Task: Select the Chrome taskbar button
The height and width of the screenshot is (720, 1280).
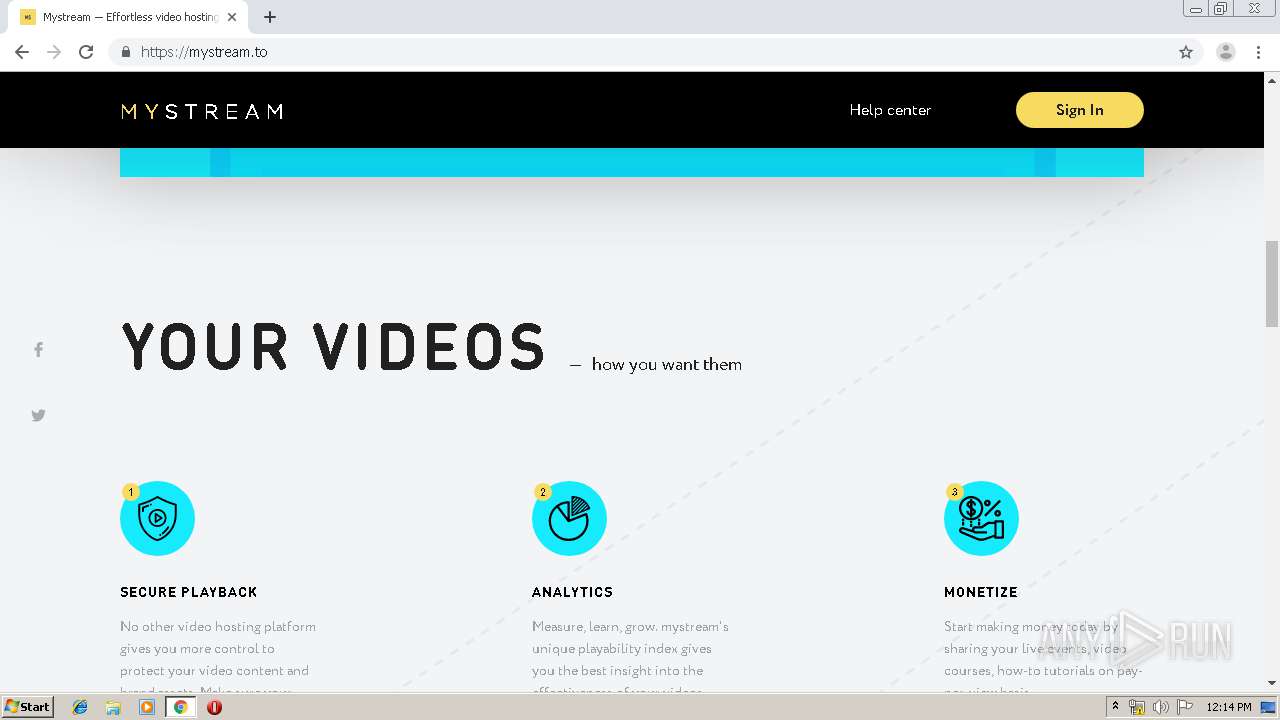Action: [x=180, y=707]
